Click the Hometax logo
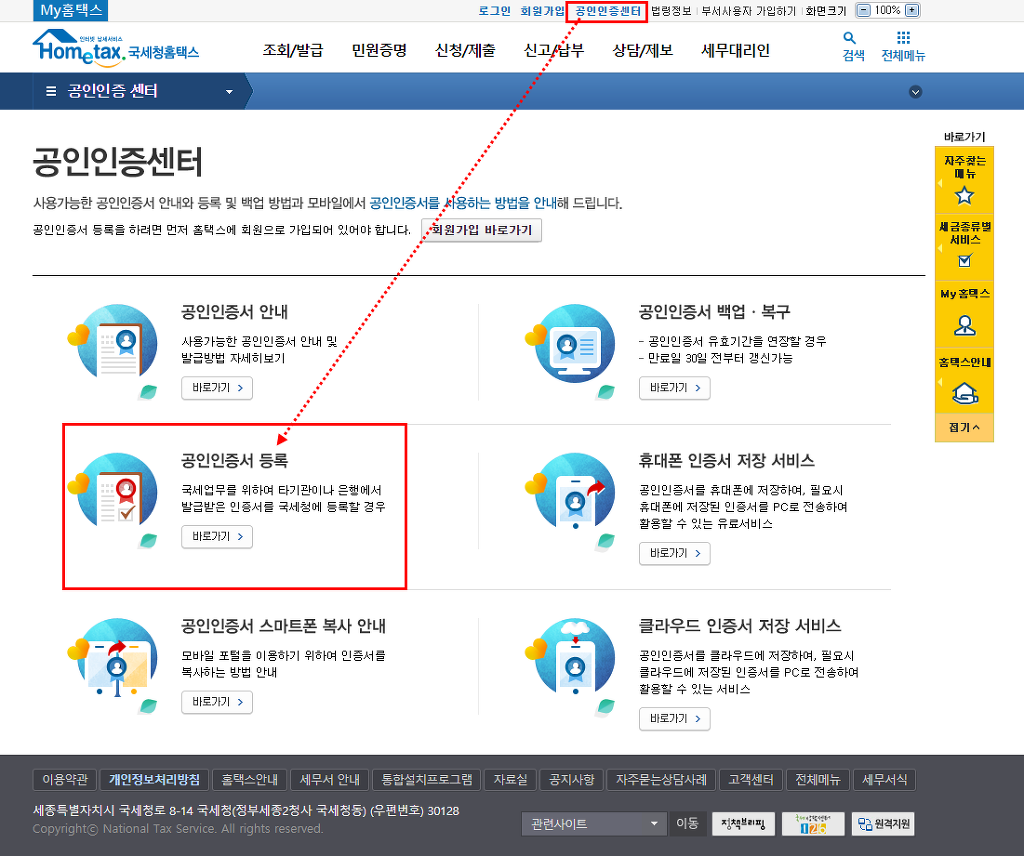The width and height of the screenshot is (1024, 856). coord(116,48)
